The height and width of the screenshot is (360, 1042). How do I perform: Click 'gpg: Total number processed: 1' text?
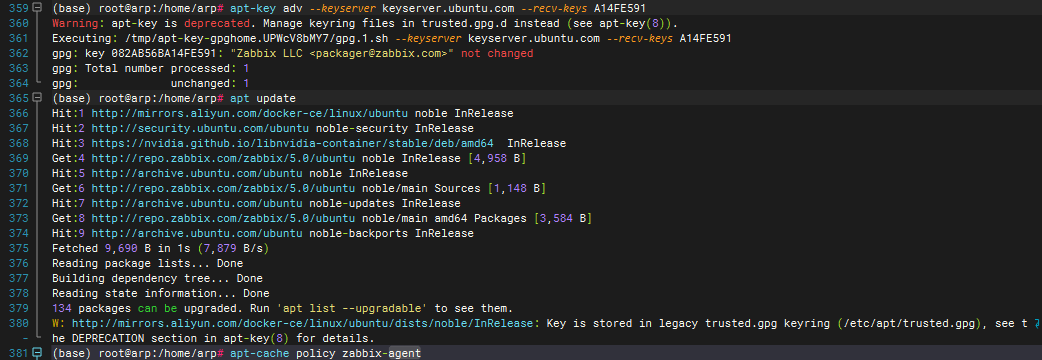click(151, 68)
